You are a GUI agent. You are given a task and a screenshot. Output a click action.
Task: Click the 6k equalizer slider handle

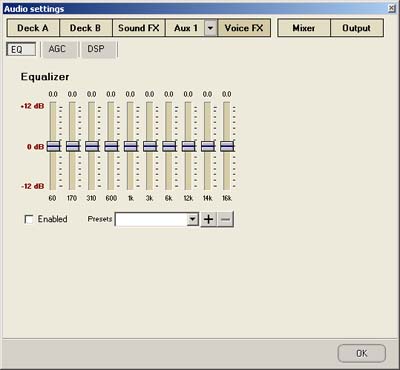click(x=169, y=146)
